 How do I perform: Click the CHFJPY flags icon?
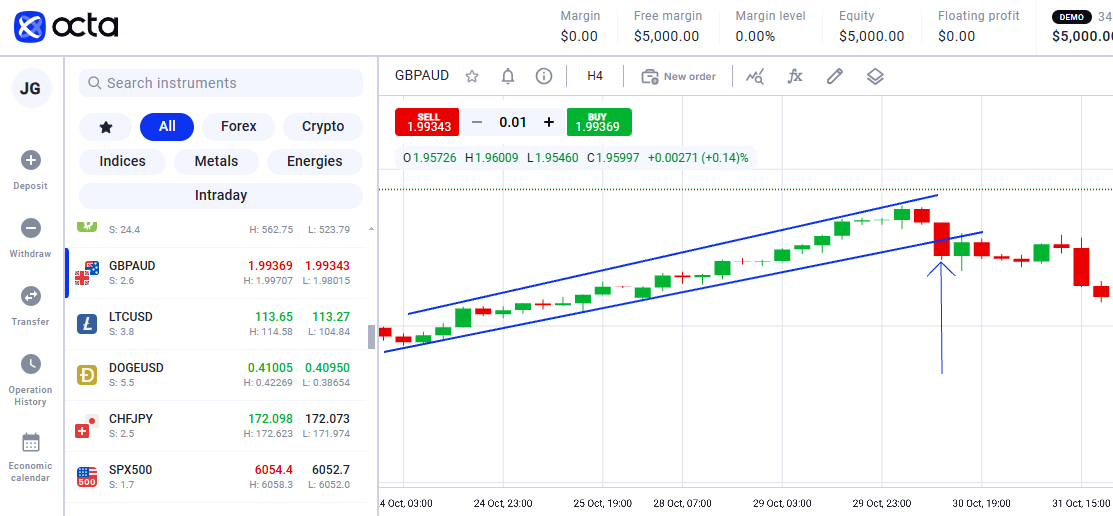tap(87, 426)
